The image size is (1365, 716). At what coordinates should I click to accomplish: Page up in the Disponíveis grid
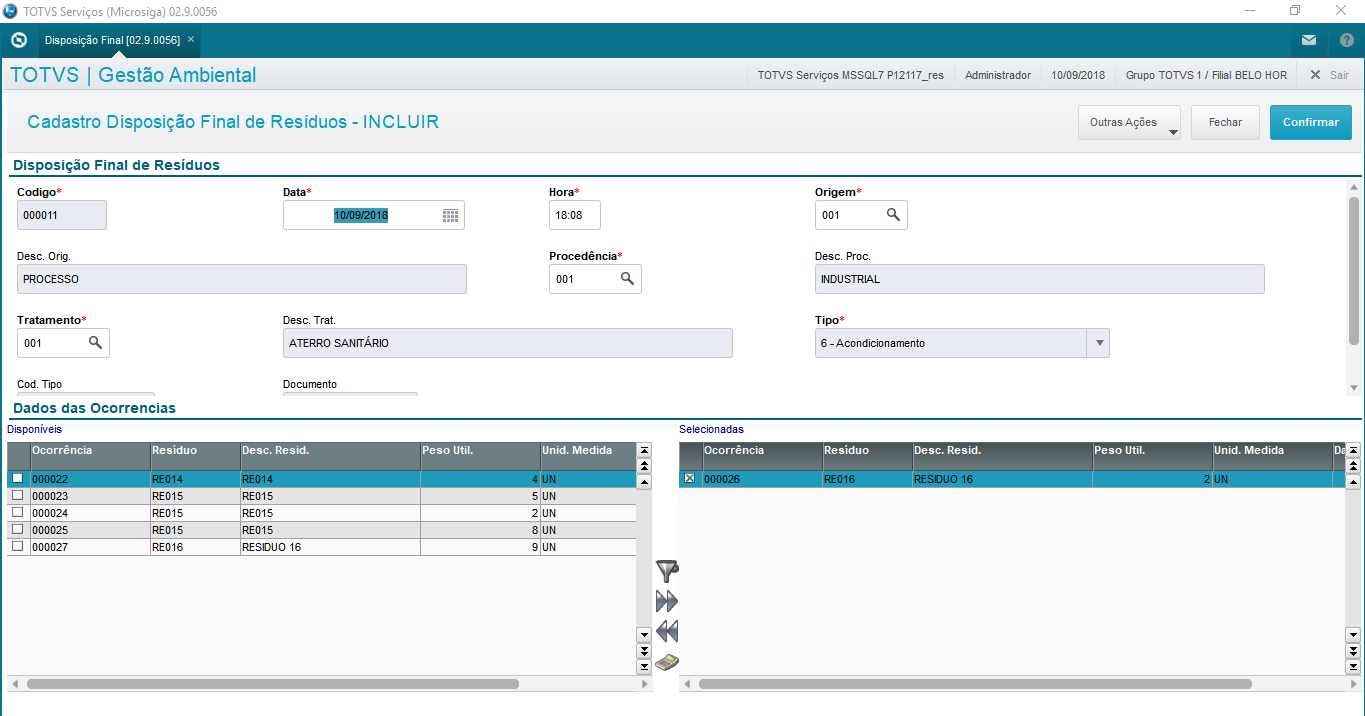pos(644,465)
